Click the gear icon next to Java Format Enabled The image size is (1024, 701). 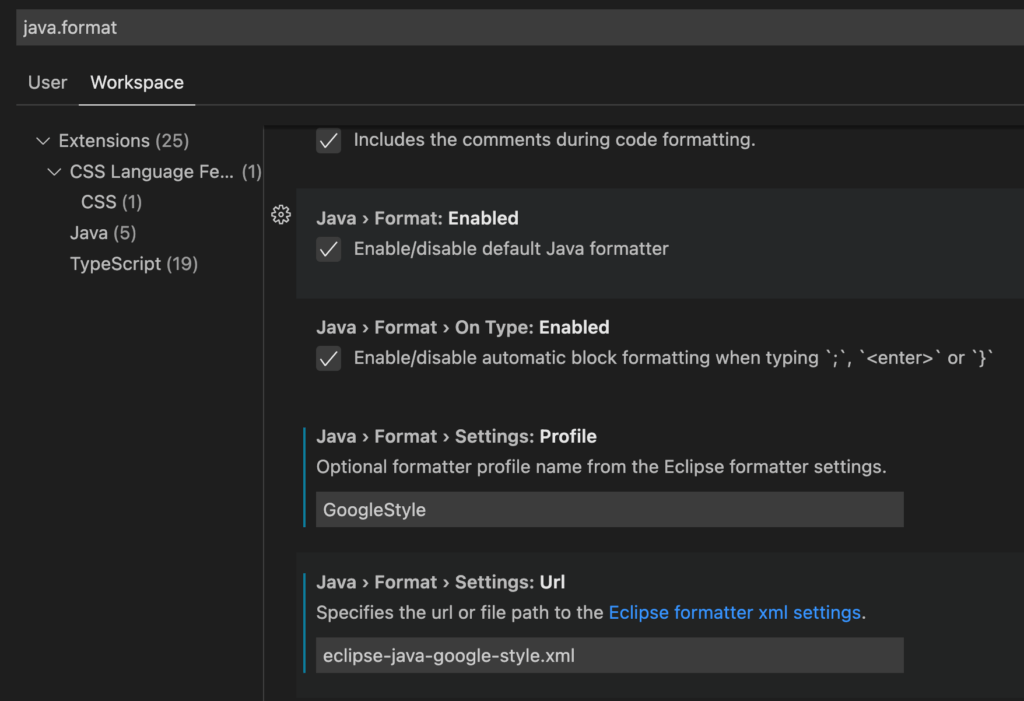click(x=281, y=214)
